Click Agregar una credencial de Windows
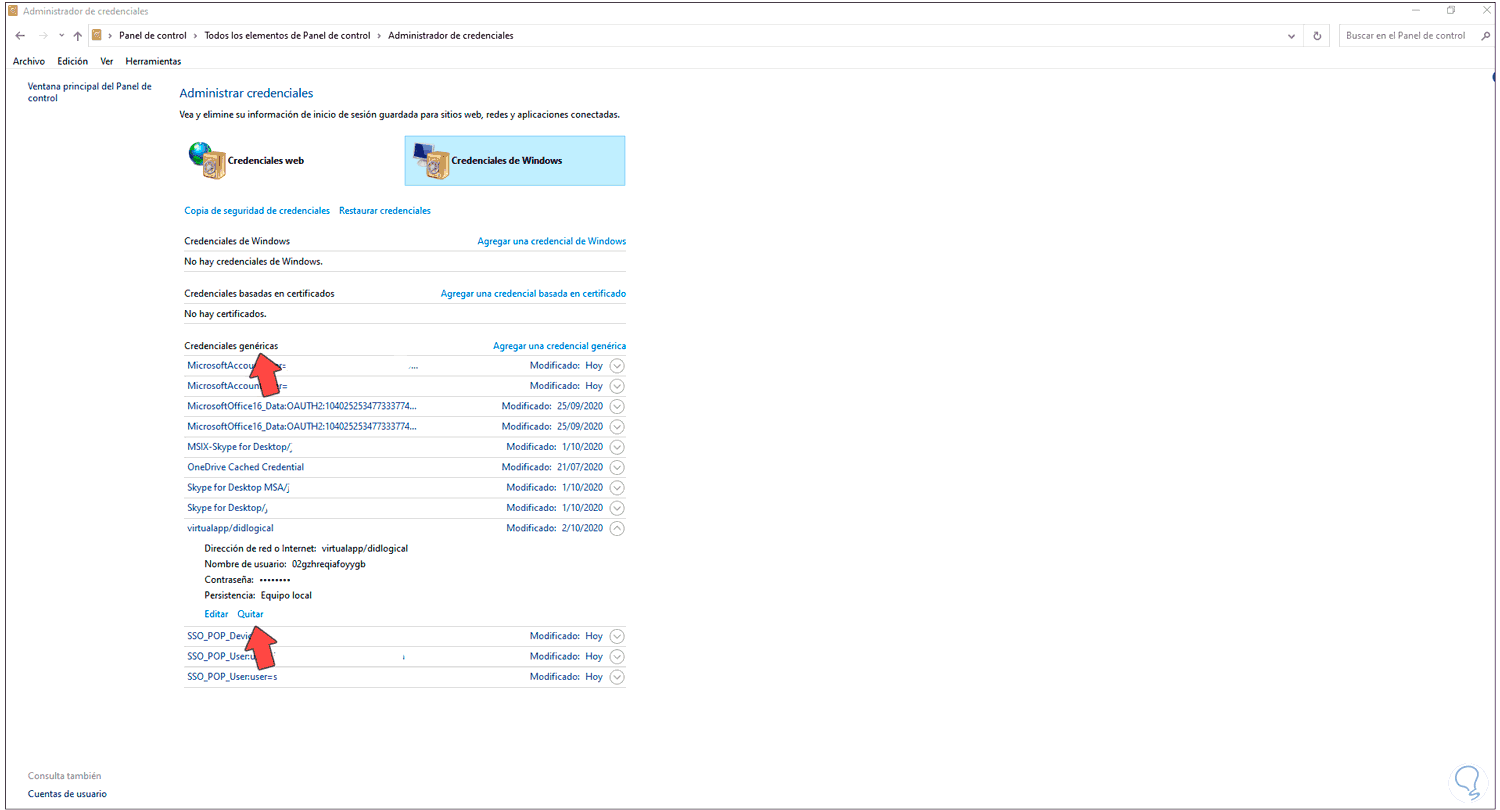The height and width of the screenshot is (810, 1500). [552, 241]
